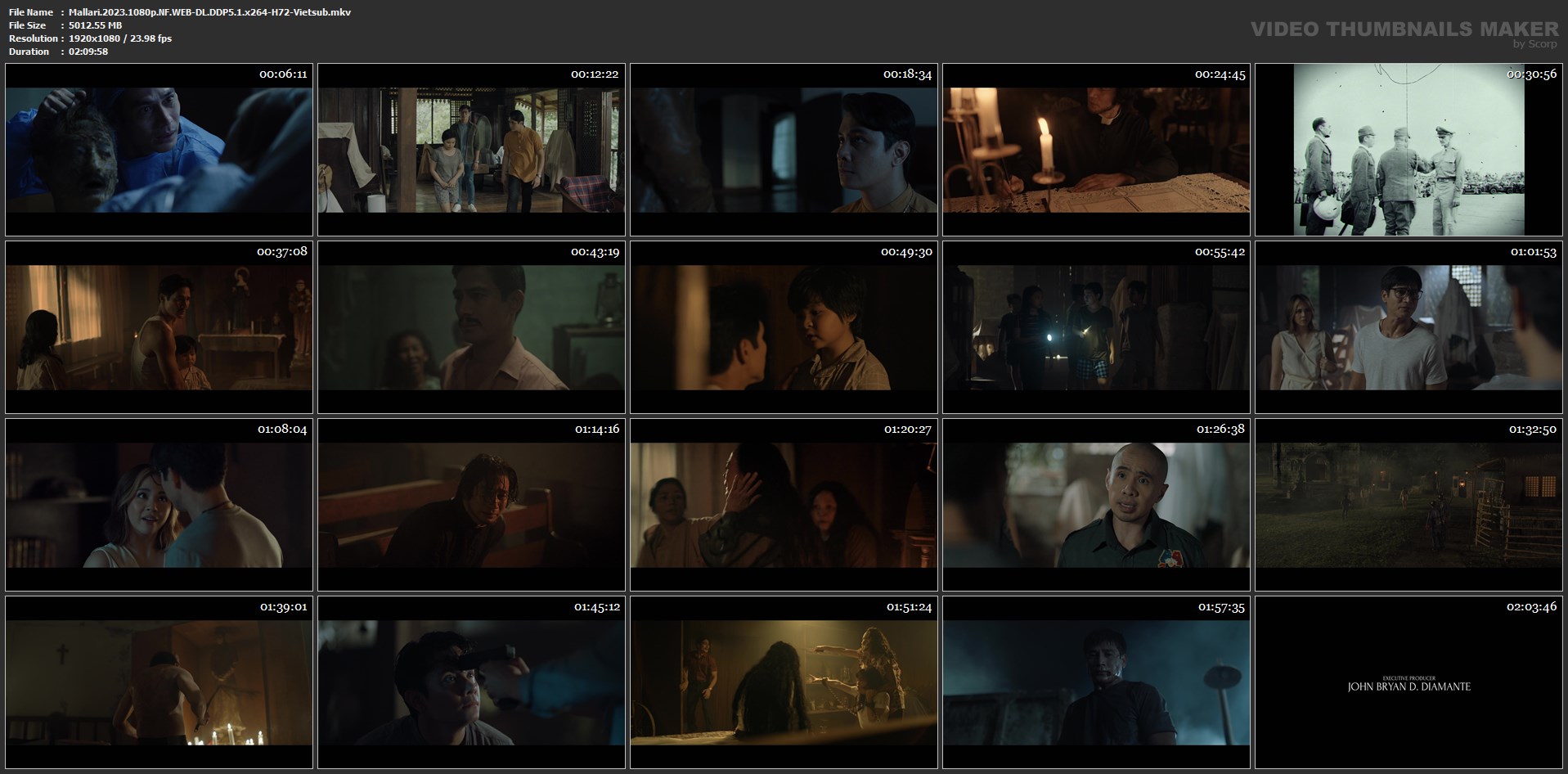This screenshot has width=1568, height=774.
Task: Select the thumbnail at 01:20:27
Action: 784,505
